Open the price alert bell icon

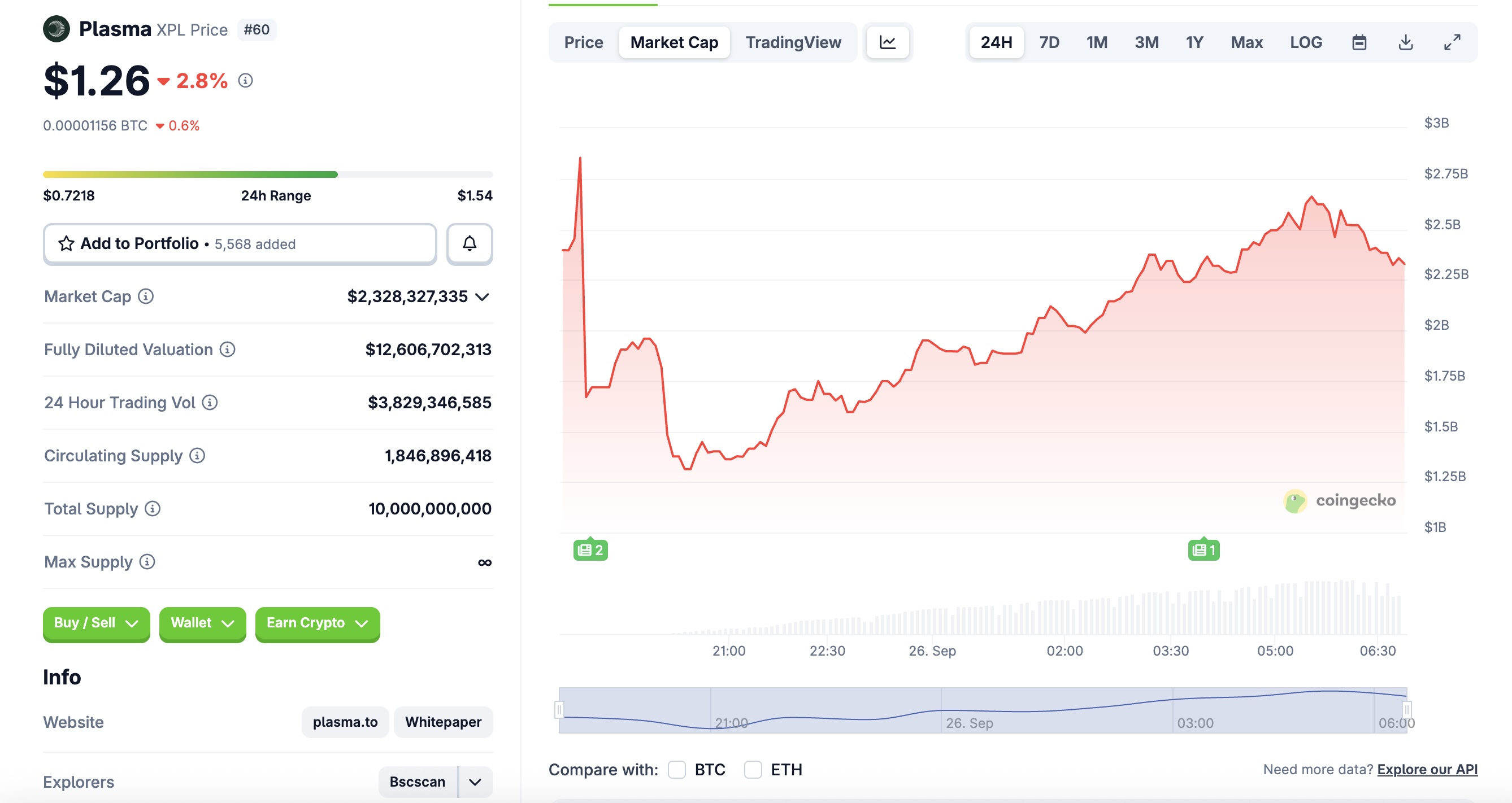(x=469, y=243)
